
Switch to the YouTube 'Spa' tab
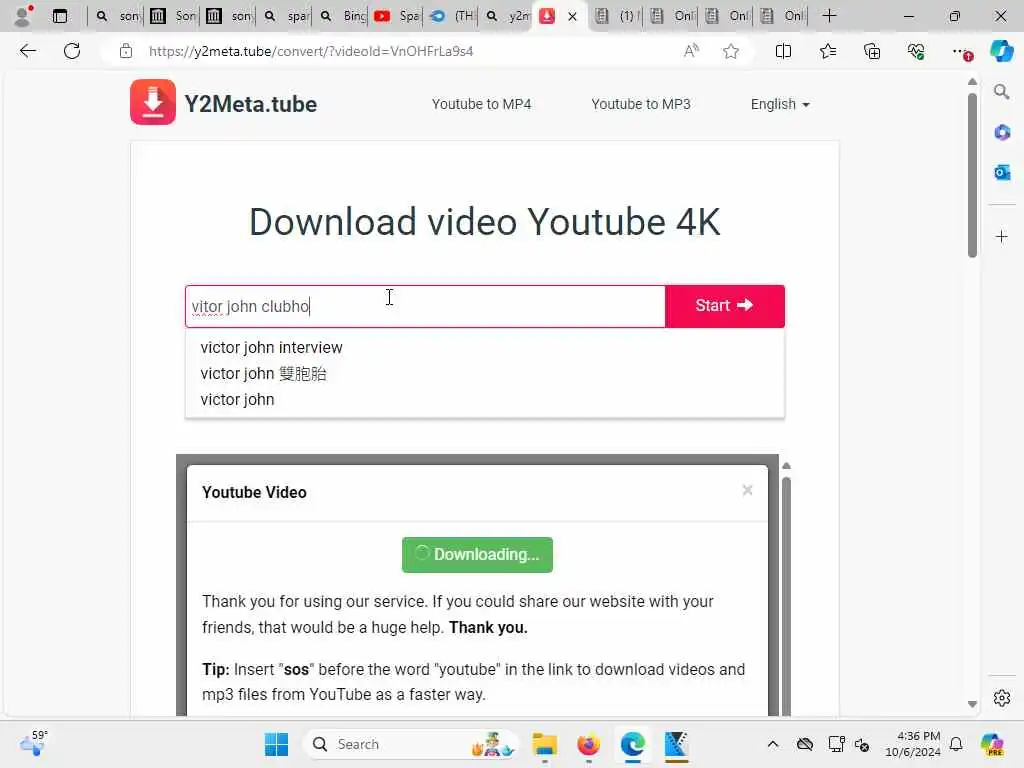(x=397, y=16)
